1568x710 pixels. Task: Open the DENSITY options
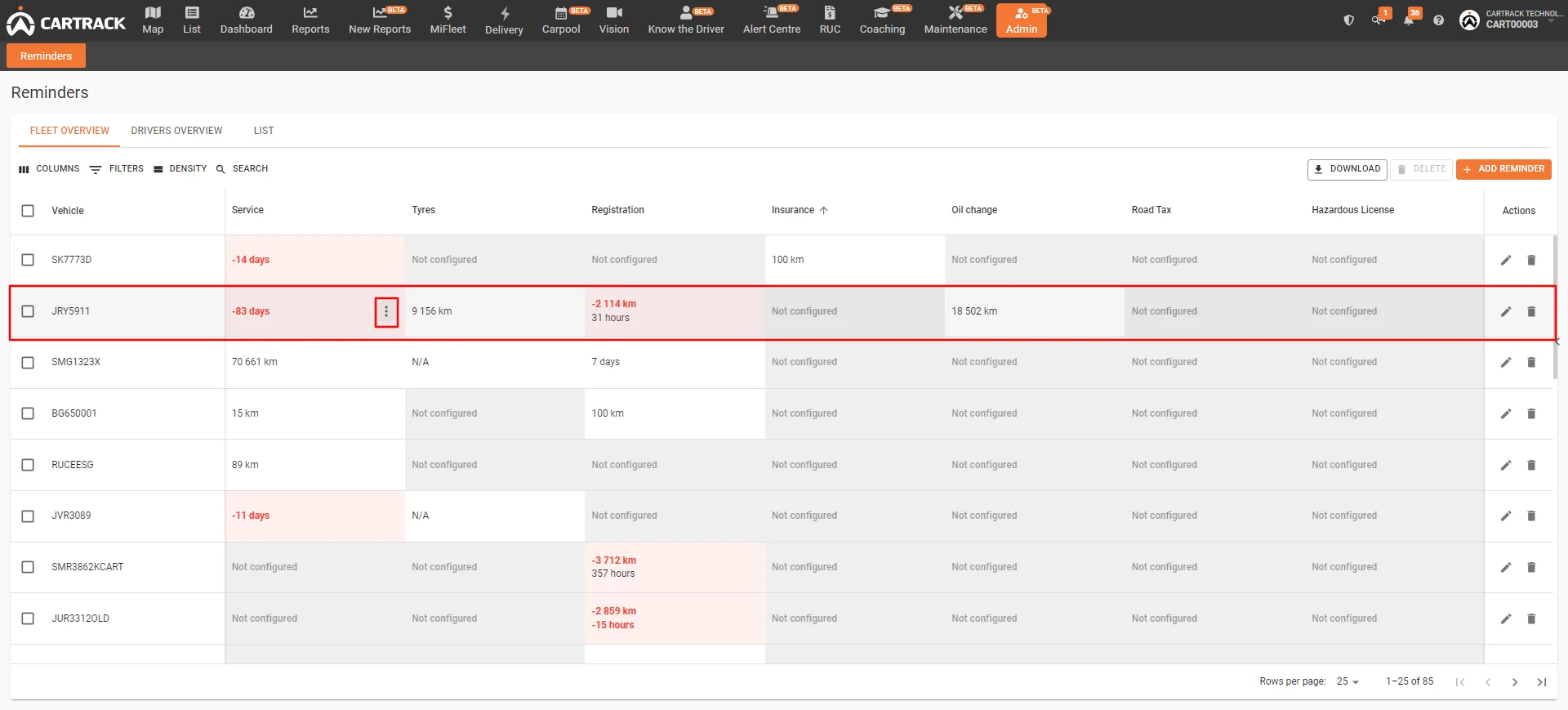coord(180,169)
